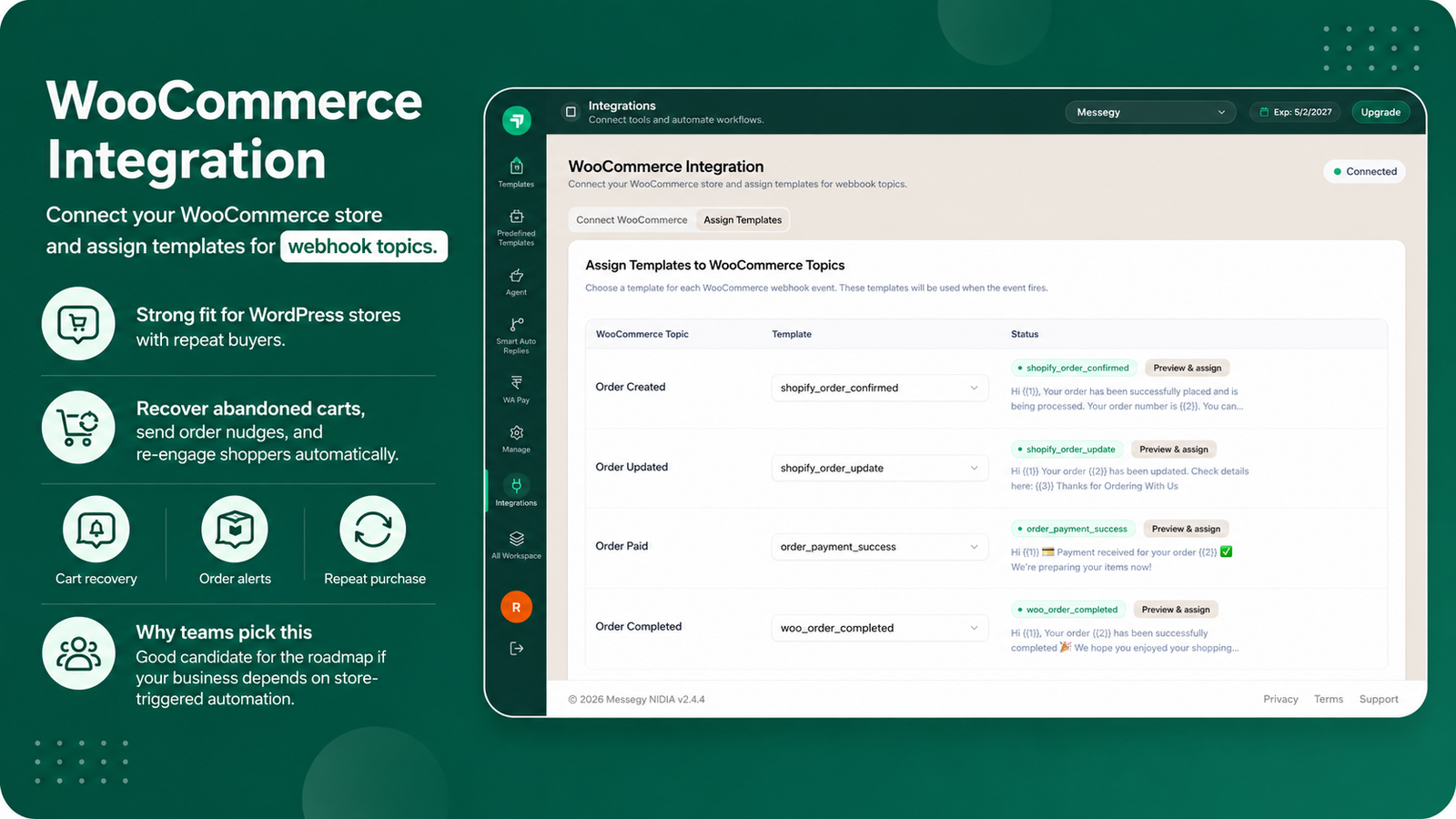Open the Messegy workspace dropdown
1456x819 pixels.
[1150, 112]
